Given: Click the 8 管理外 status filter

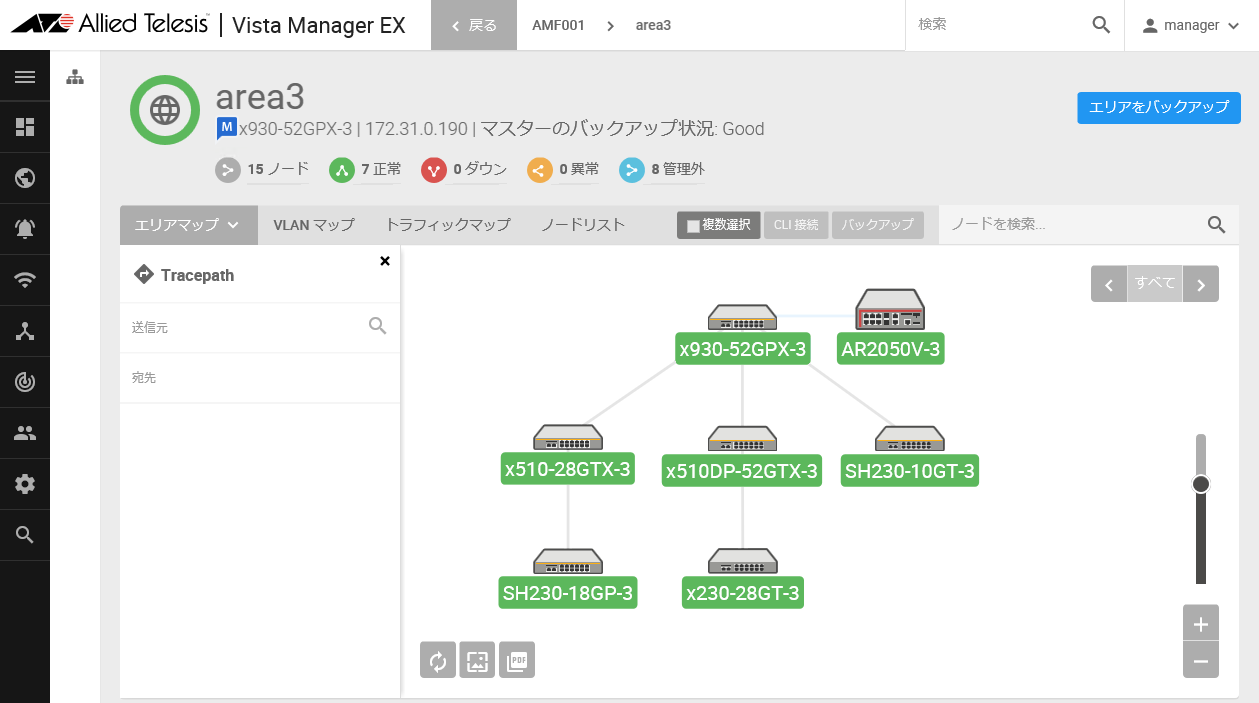Looking at the screenshot, I should pyautogui.click(x=662, y=170).
